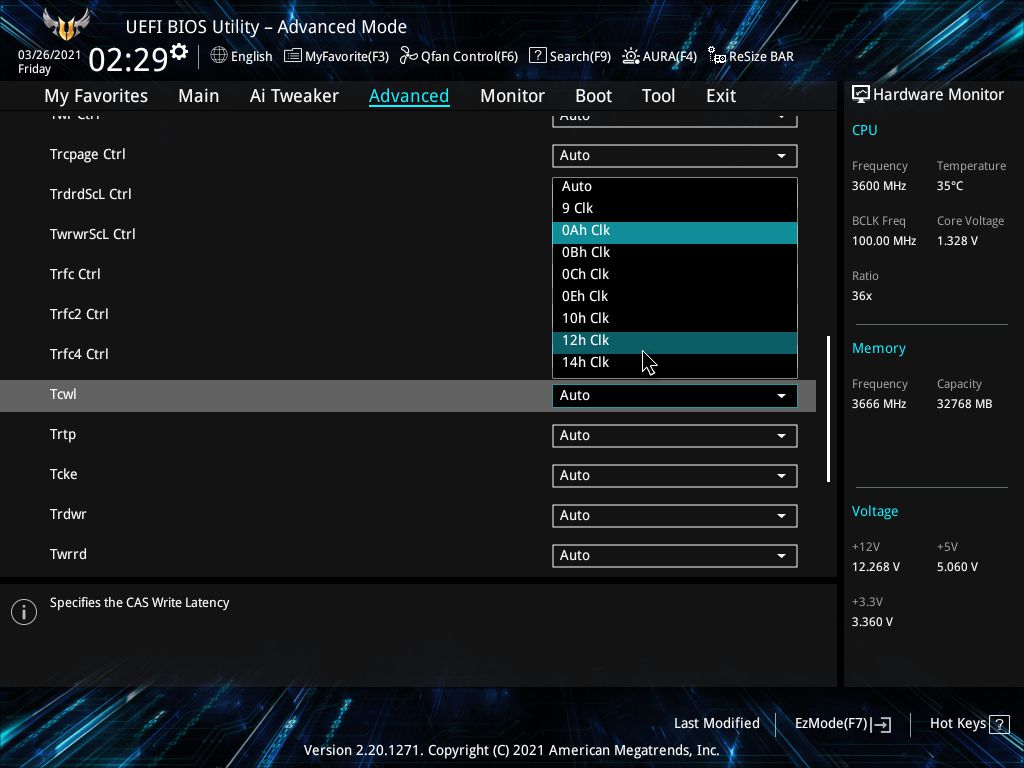The width and height of the screenshot is (1024, 768).
Task: Choose 0Ch Clk option
Action: 675,274
